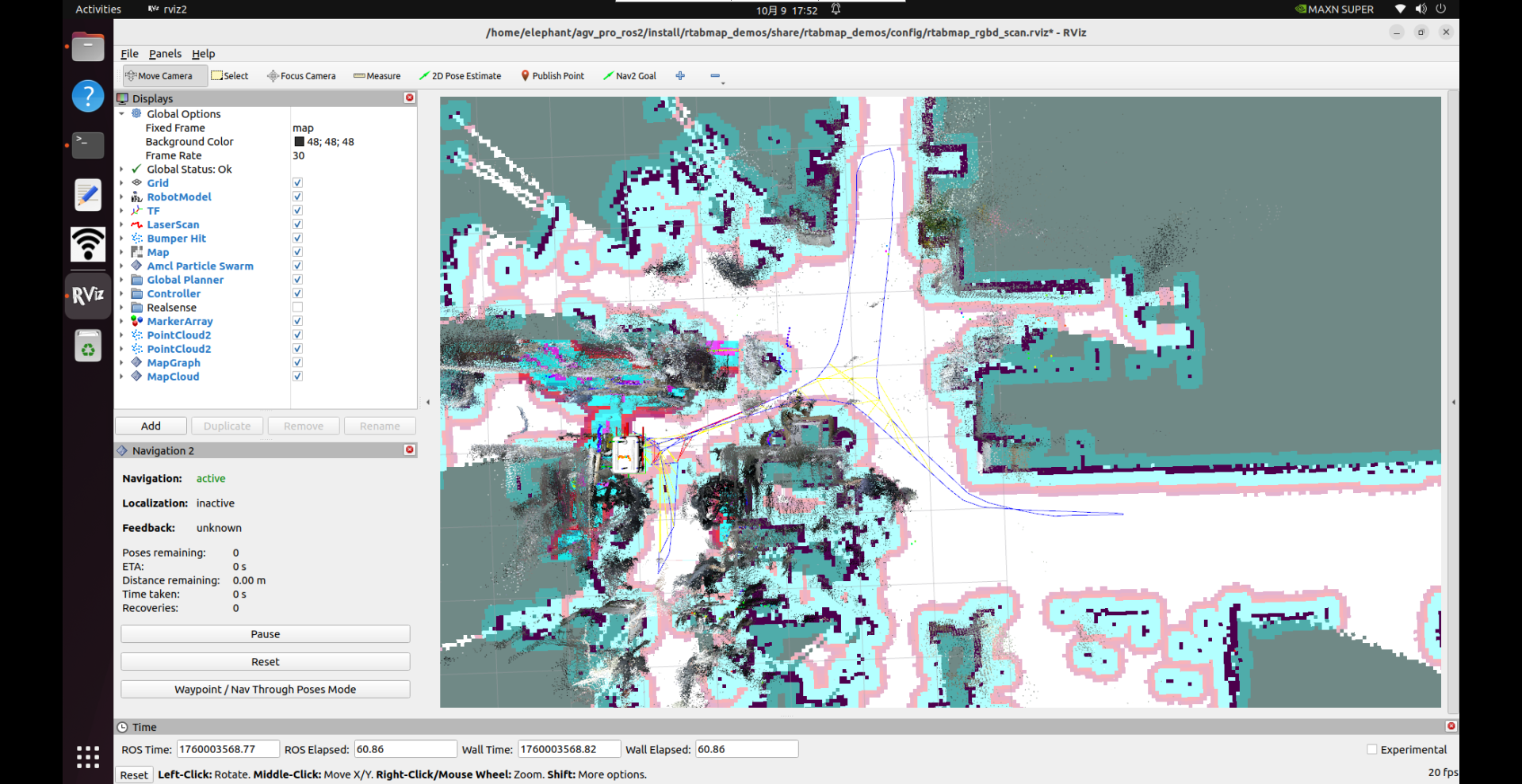The height and width of the screenshot is (784, 1522).
Task: Close the Displays panel
Action: tap(410, 98)
